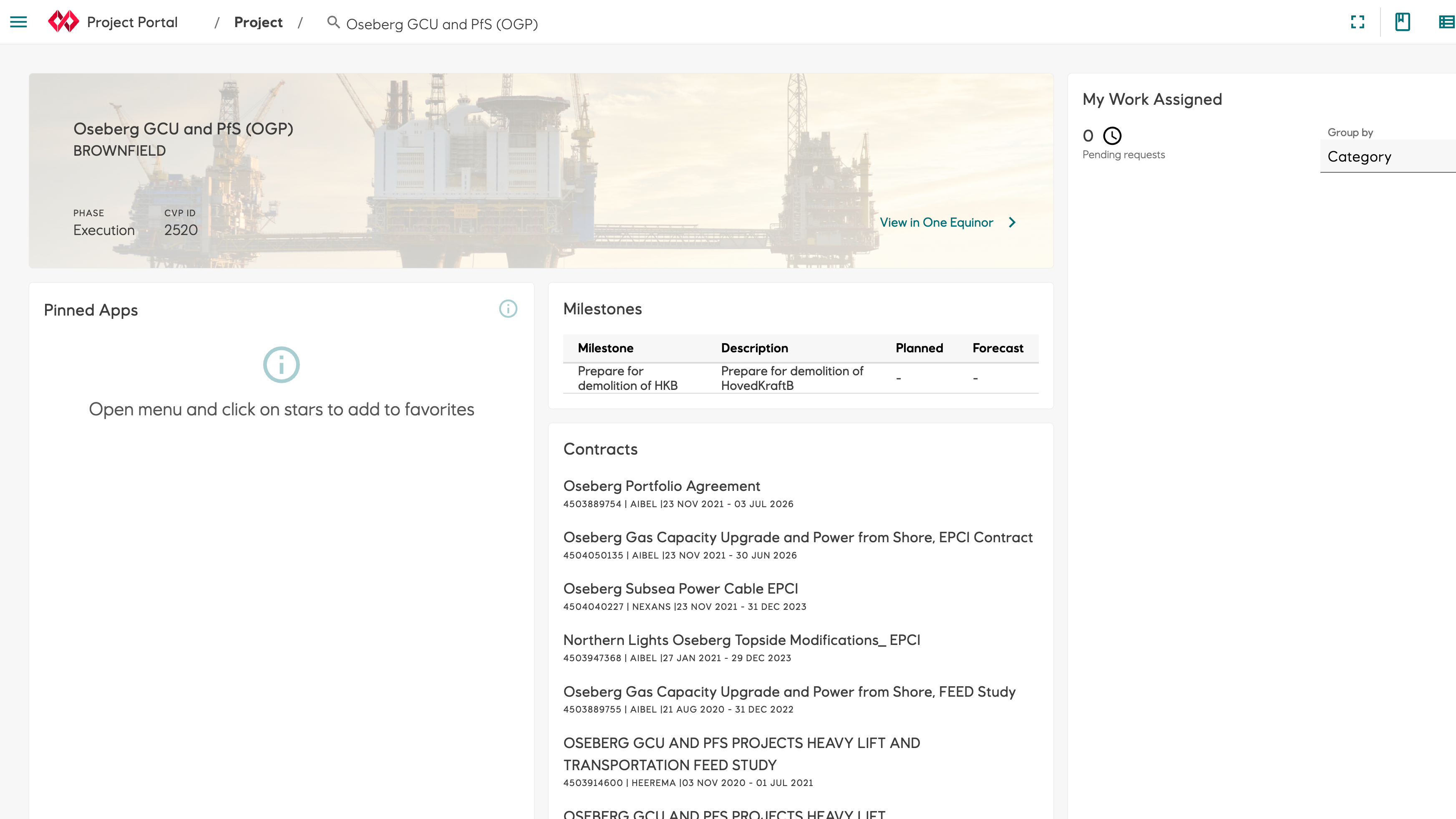Click the Planned column header

click(919, 348)
